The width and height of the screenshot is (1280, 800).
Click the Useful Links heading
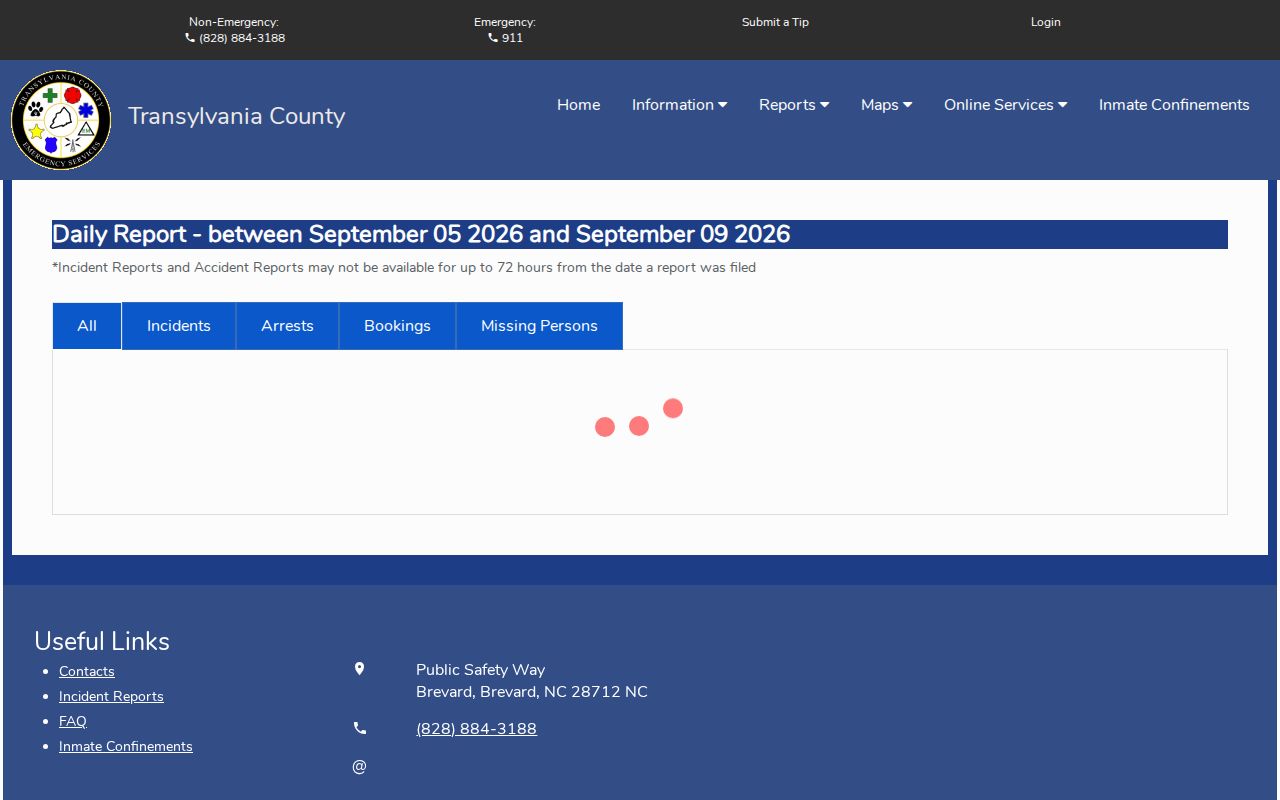[x=102, y=641]
